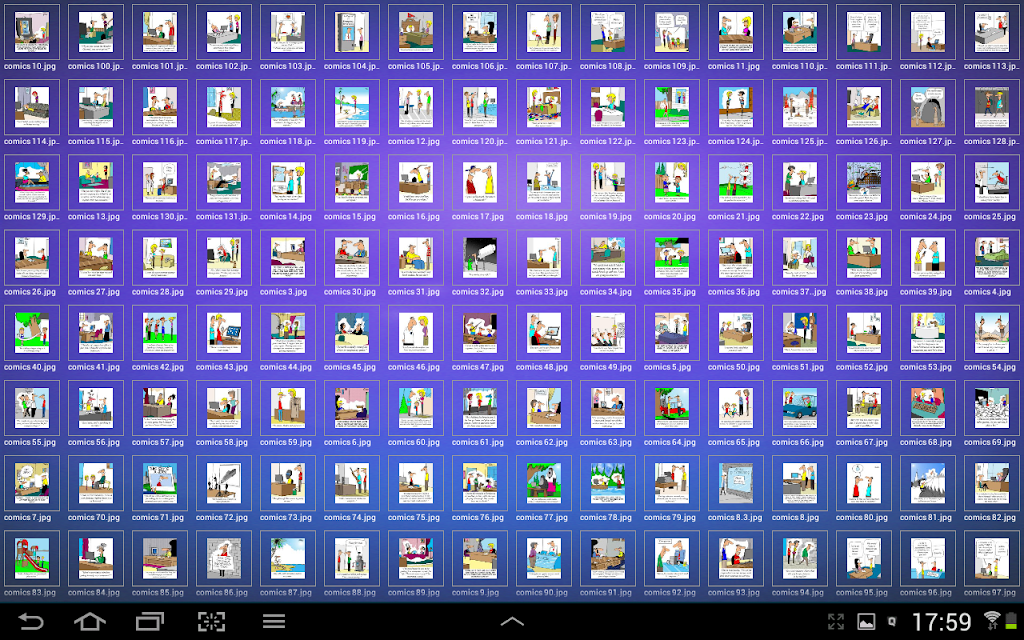Tap the Android back navigation icon
Screen dimensions: 1024x640
tap(31, 621)
